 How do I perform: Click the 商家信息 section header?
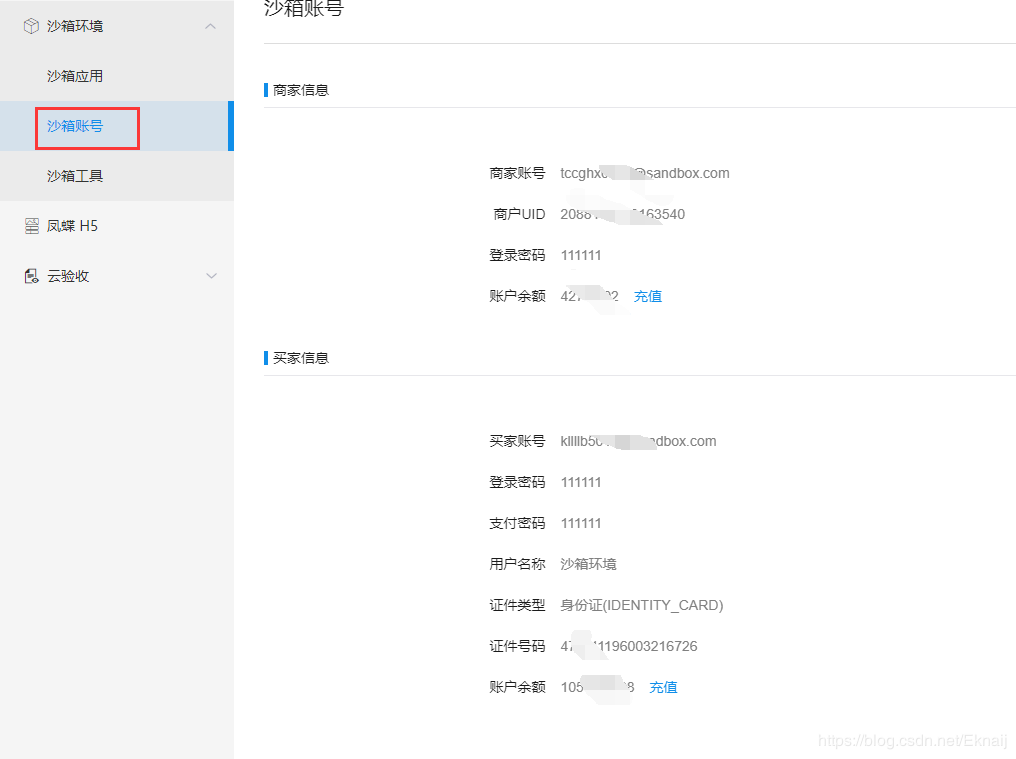point(300,89)
